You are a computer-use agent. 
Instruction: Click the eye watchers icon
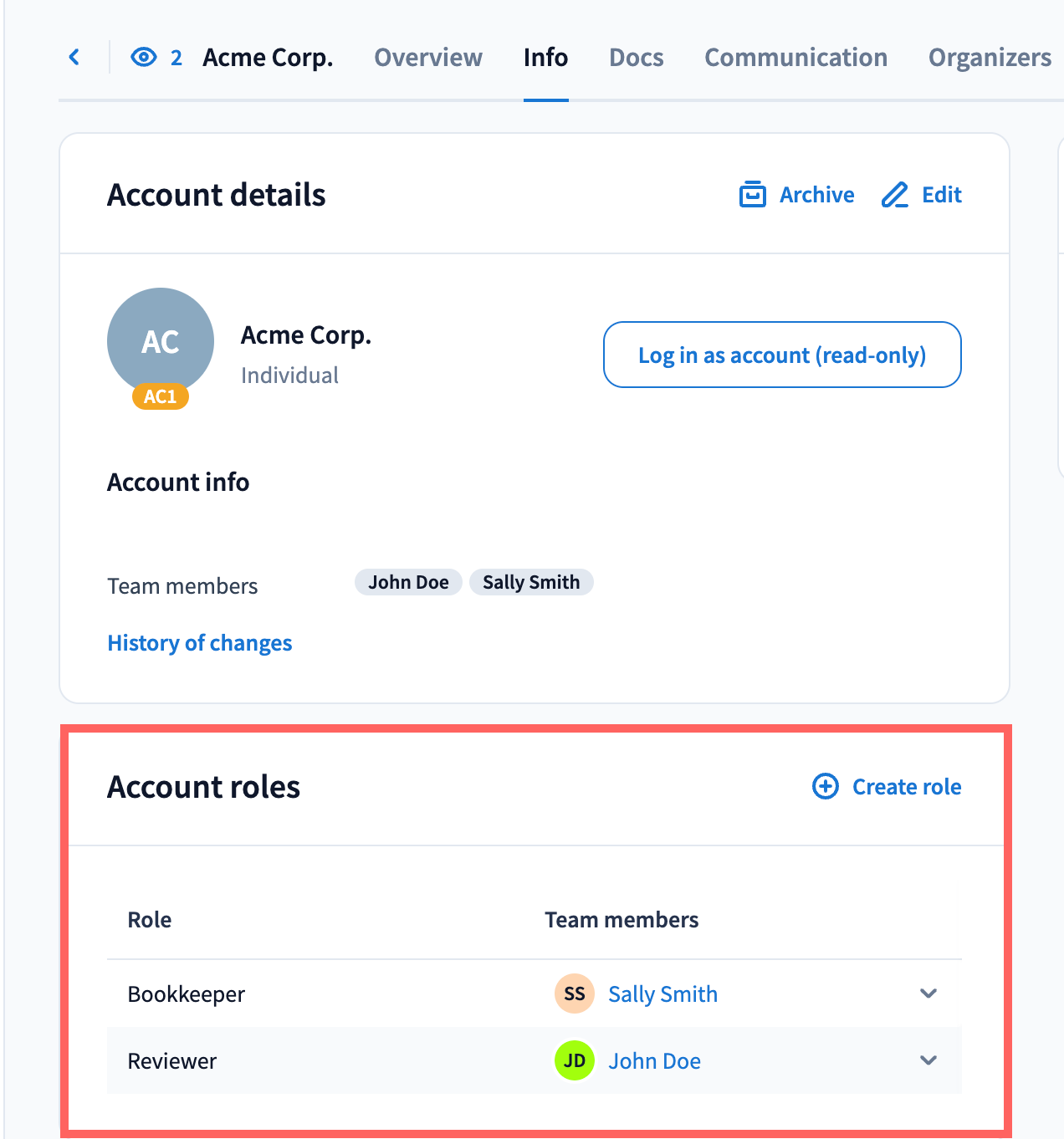[144, 57]
